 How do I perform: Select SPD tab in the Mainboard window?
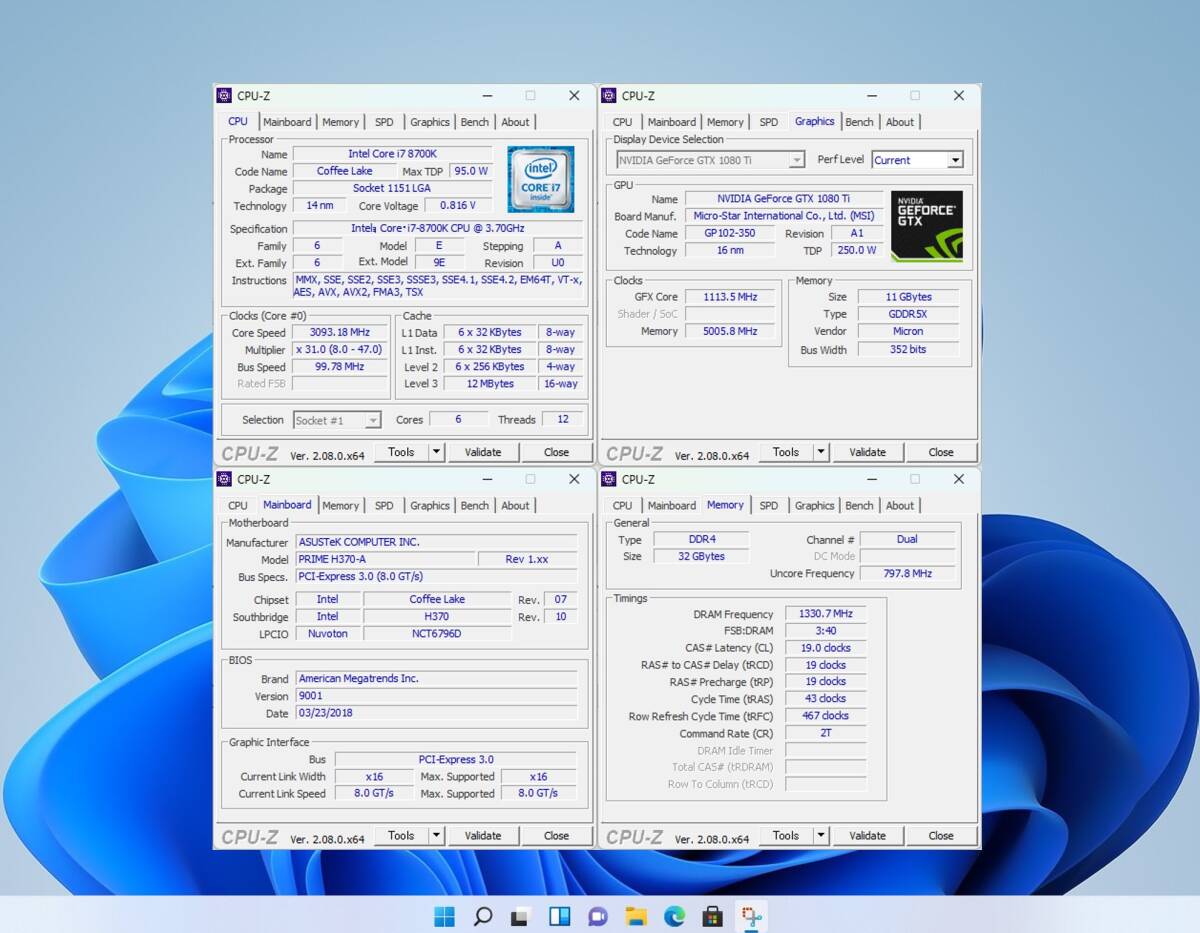(x=384, y=506)
